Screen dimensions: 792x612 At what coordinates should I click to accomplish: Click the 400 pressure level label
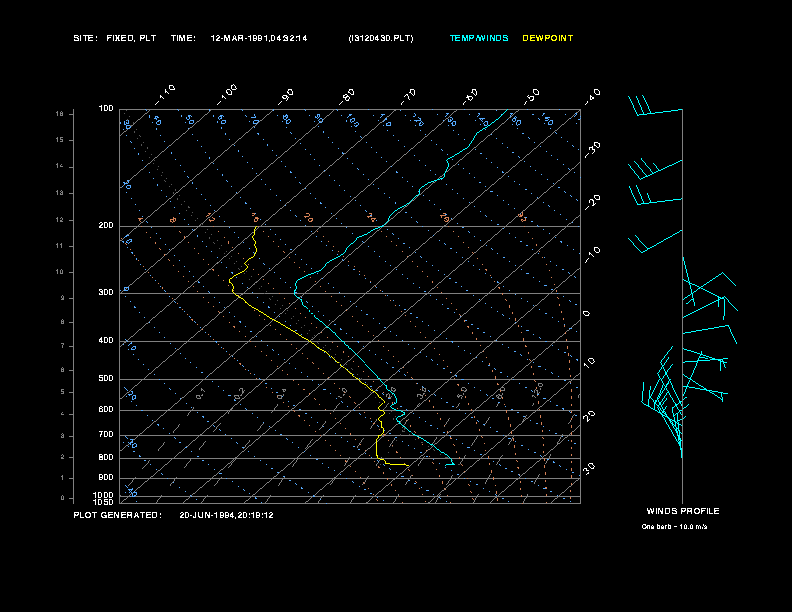click(106, 340)
